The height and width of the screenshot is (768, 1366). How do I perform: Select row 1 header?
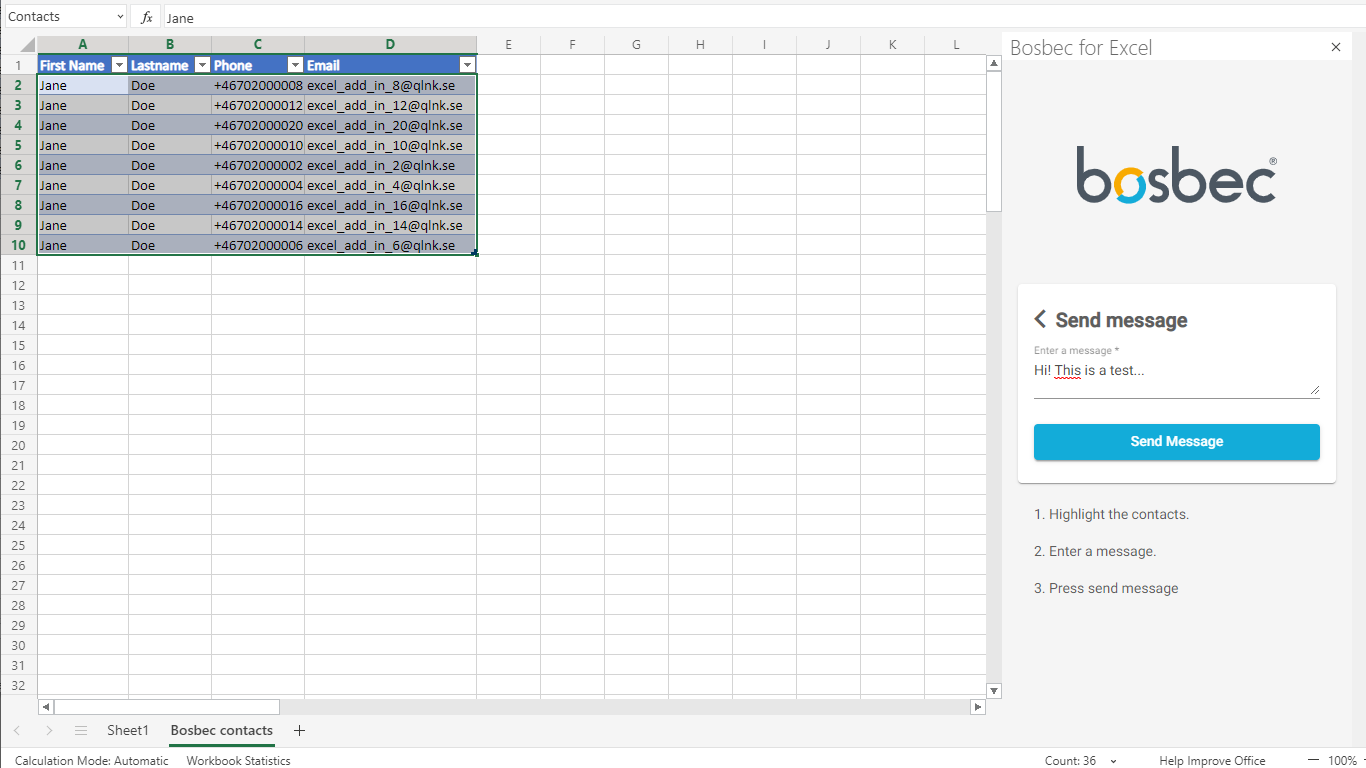18,65
